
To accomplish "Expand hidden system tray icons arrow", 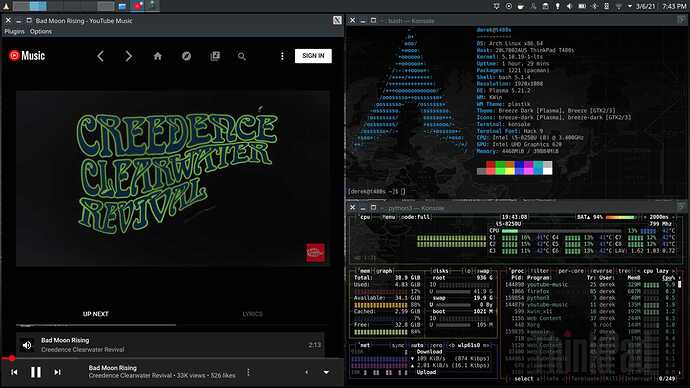I will (x=630, y=6).
